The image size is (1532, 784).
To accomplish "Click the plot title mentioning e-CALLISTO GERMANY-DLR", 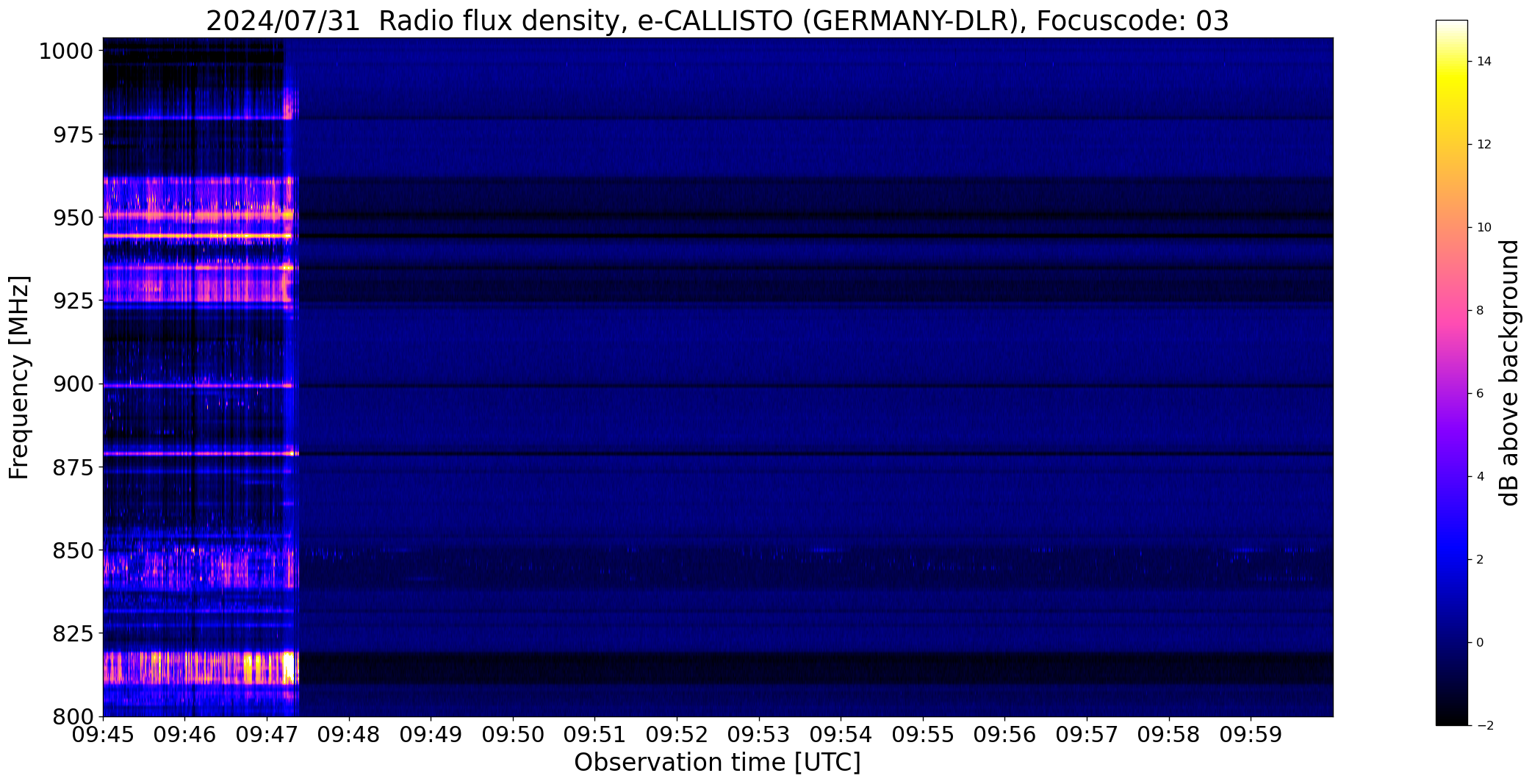I will point(717,21).
